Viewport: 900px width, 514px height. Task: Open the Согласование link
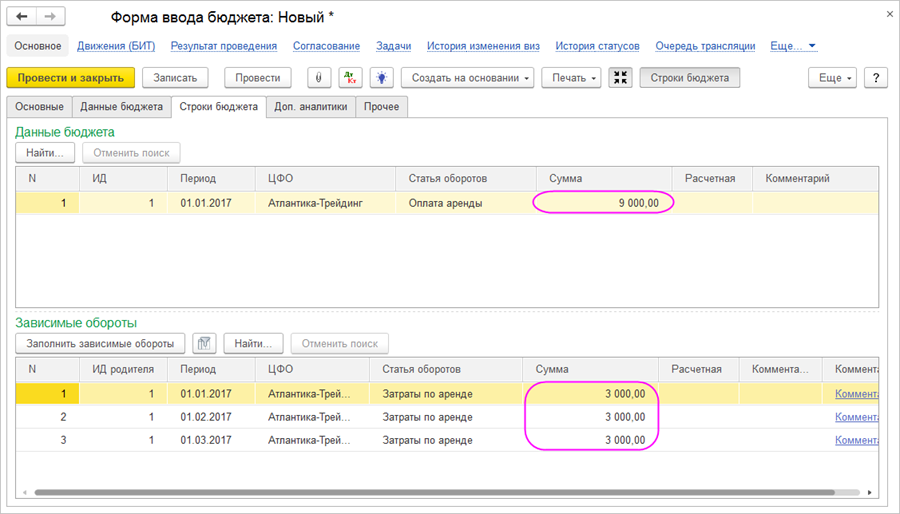pyautogui.click(x=326, y=46)
